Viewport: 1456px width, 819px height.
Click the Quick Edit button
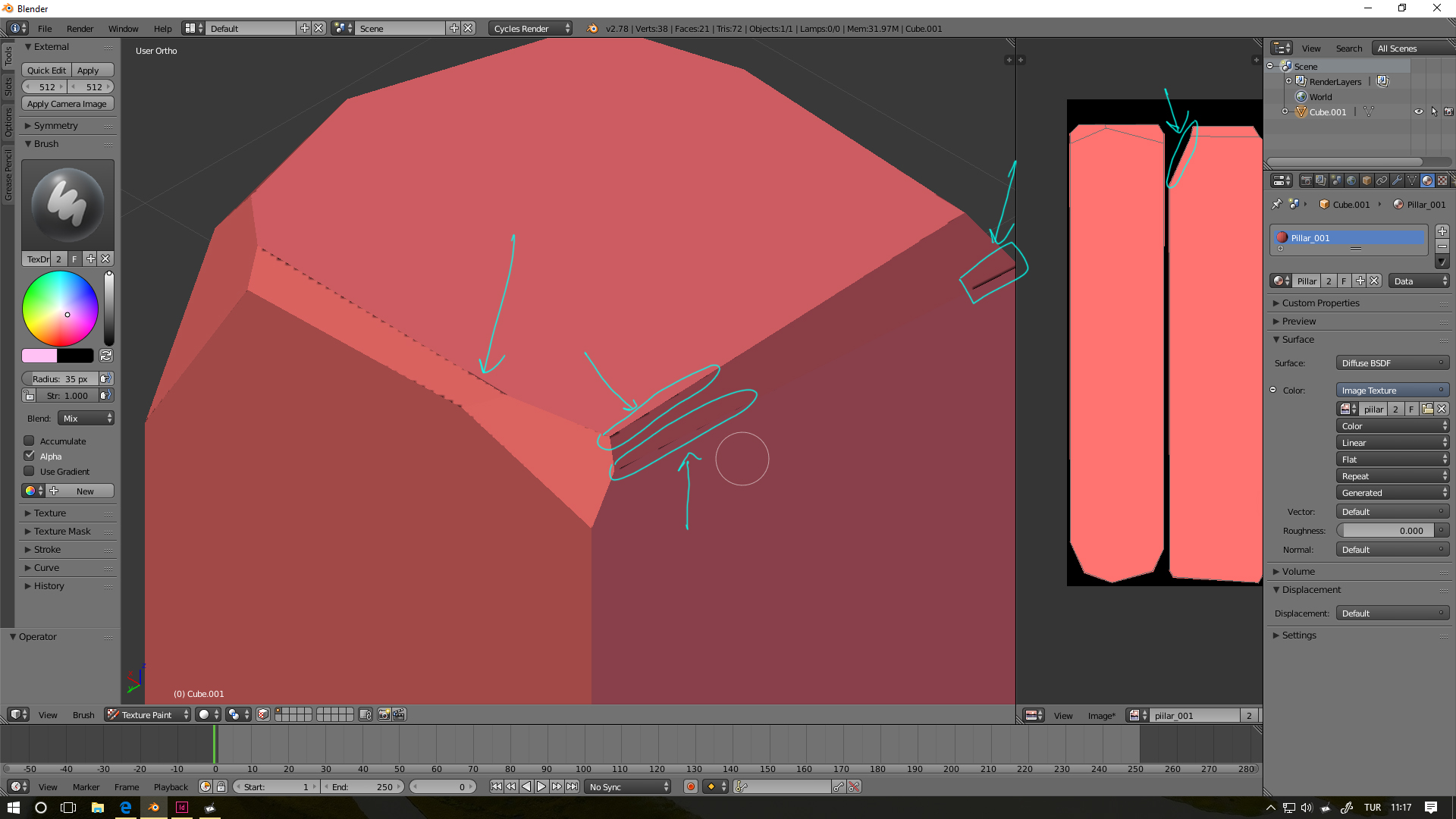click(x=46, y=71)
